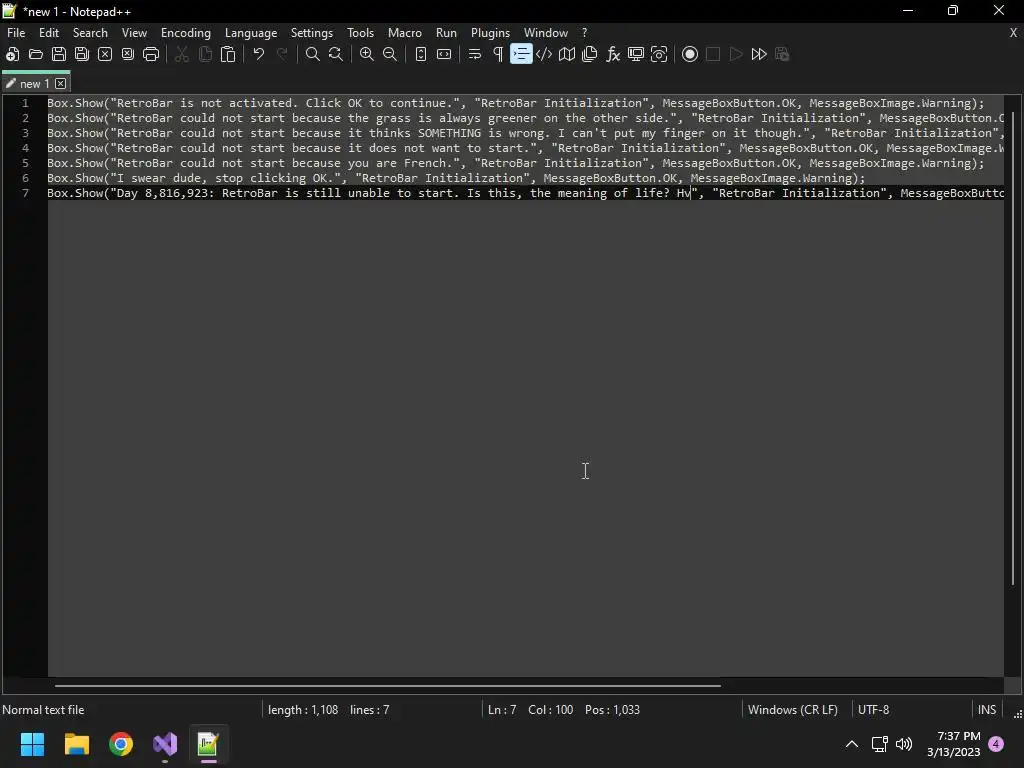Open the Edit menu
This screenshot has width=1024, height=768.
pos(49,33)
